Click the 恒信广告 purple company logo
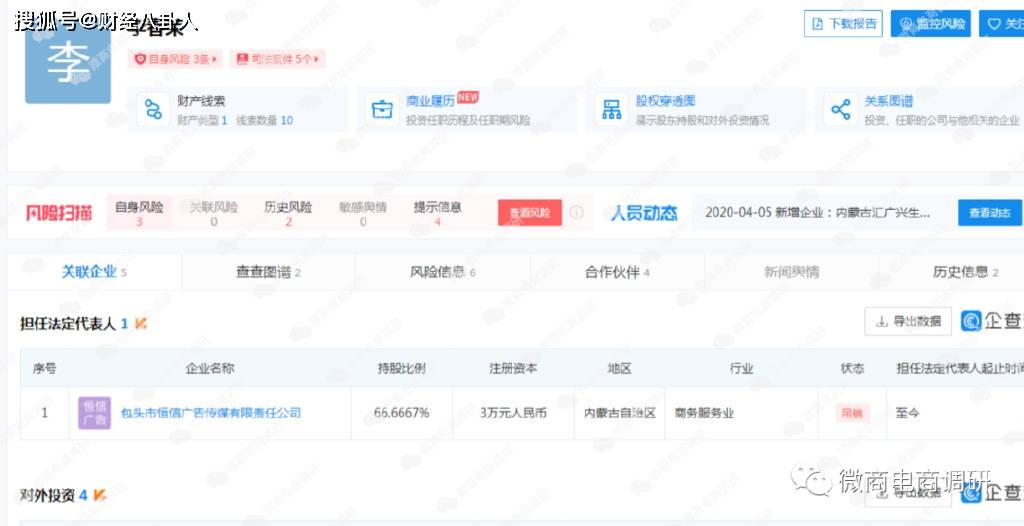Viewport: 1024px width, 526px height. click(95, 413)
